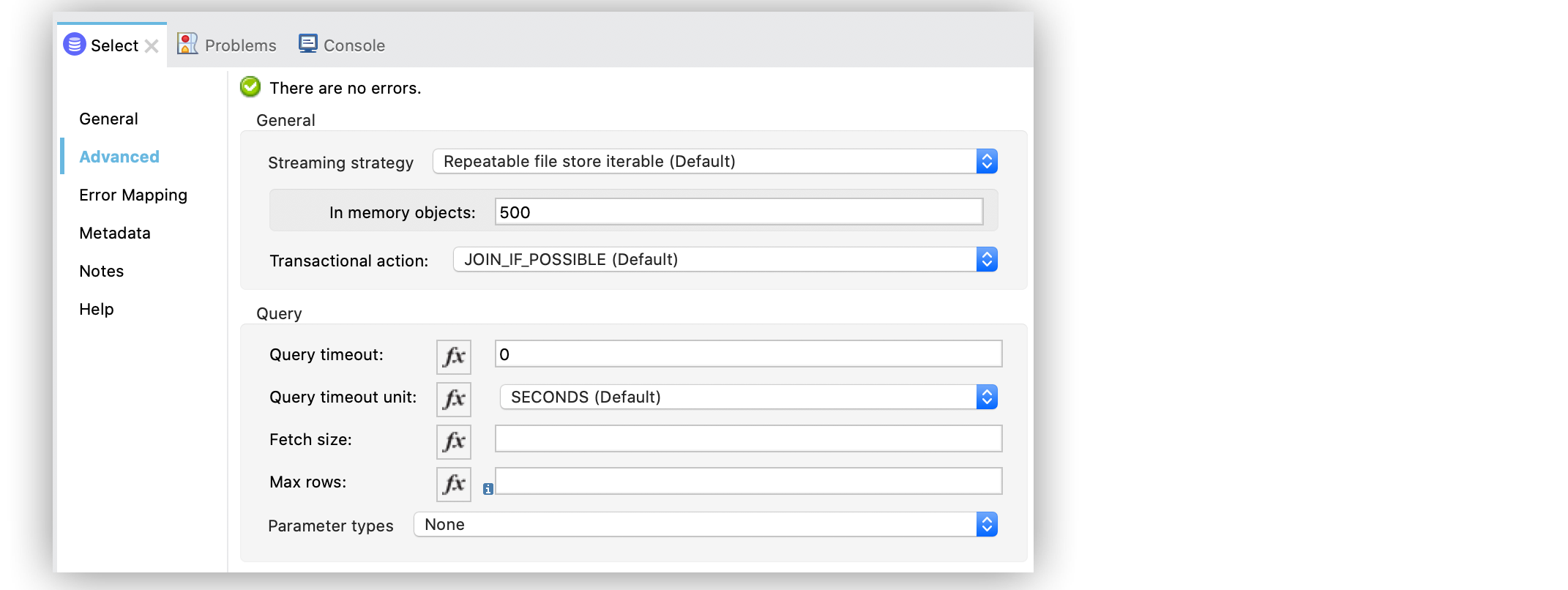
Task: Click the green no-errors checkmark icon
Action: pos(250,87)
